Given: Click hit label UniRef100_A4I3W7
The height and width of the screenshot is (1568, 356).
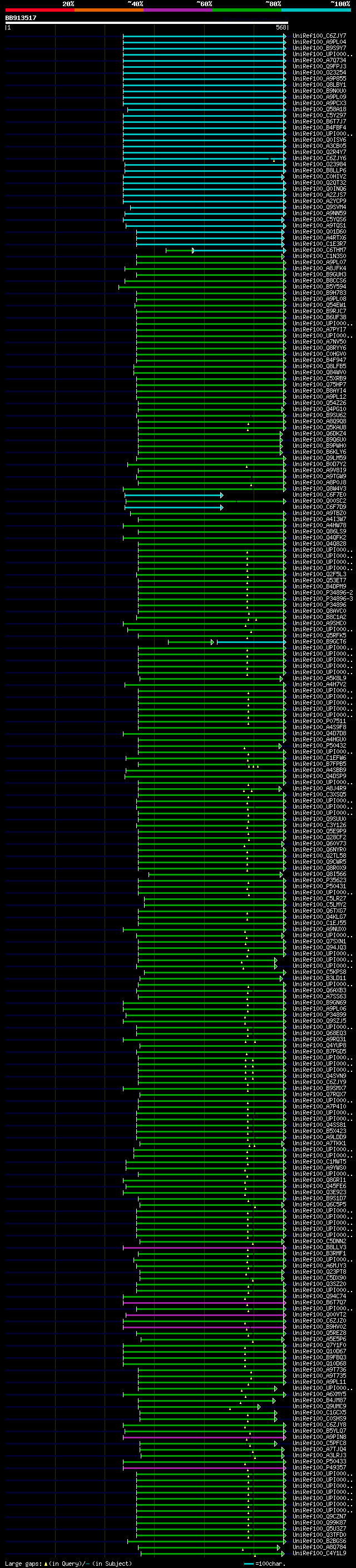Looking at the screenshot, I should 319,519.
